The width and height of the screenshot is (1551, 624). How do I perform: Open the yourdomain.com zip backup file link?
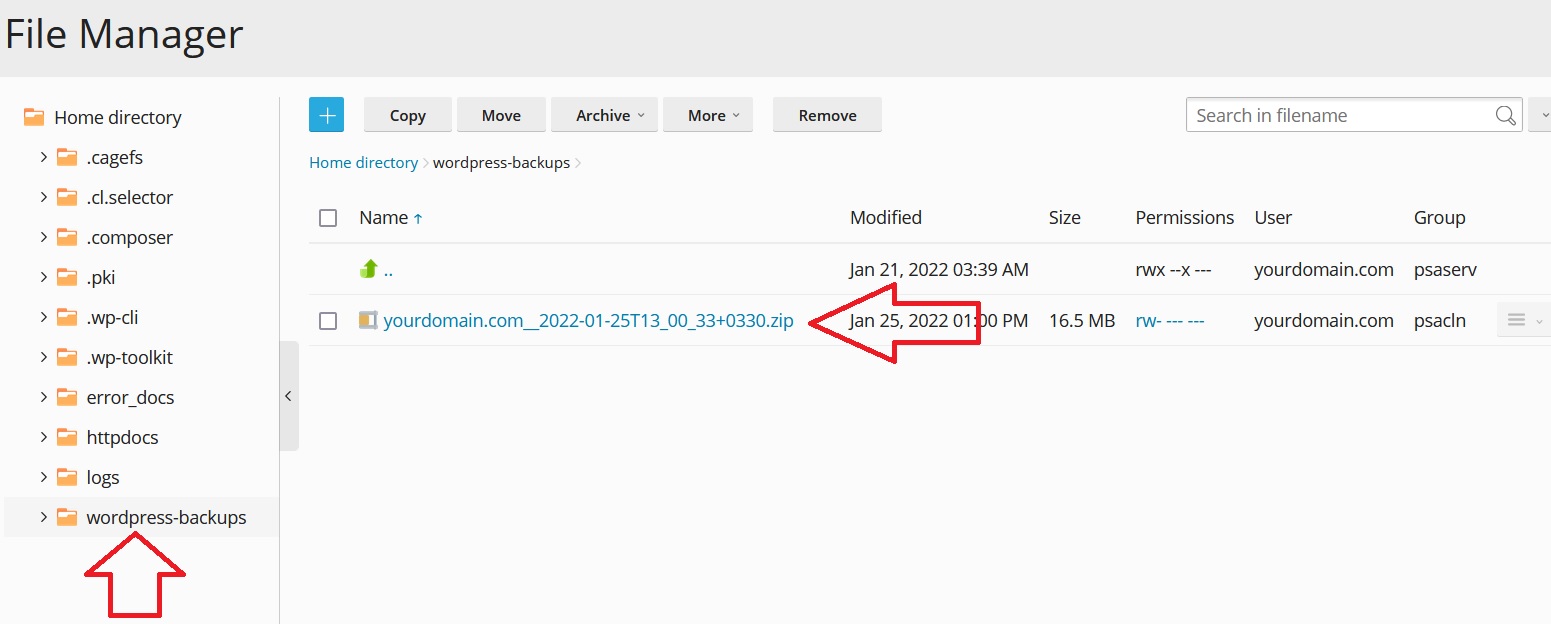pyautogui.click(x=588, y=321)
